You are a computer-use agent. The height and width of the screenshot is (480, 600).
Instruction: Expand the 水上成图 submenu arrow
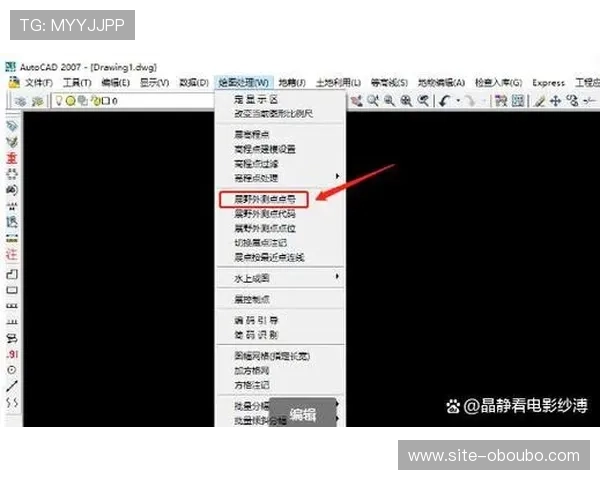point(337,276)
